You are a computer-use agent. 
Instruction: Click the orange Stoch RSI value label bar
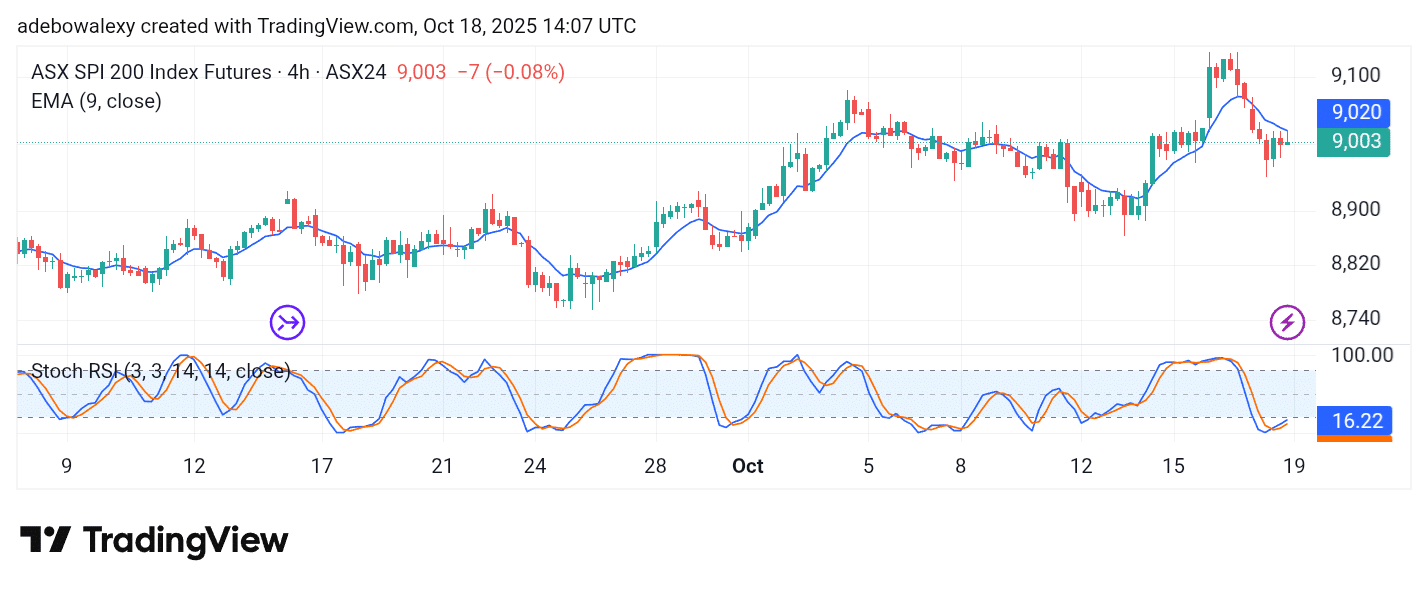click(1356, 438)
